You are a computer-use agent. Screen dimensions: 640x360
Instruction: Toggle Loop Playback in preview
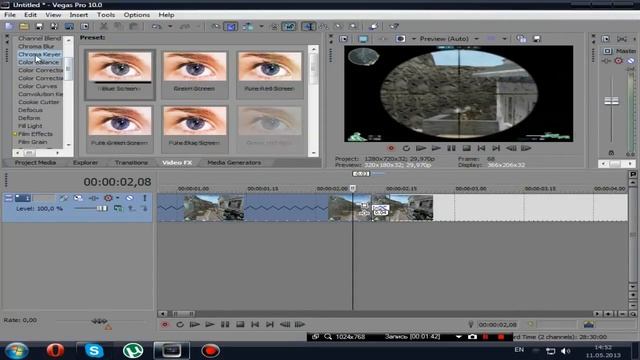[406, 148]
